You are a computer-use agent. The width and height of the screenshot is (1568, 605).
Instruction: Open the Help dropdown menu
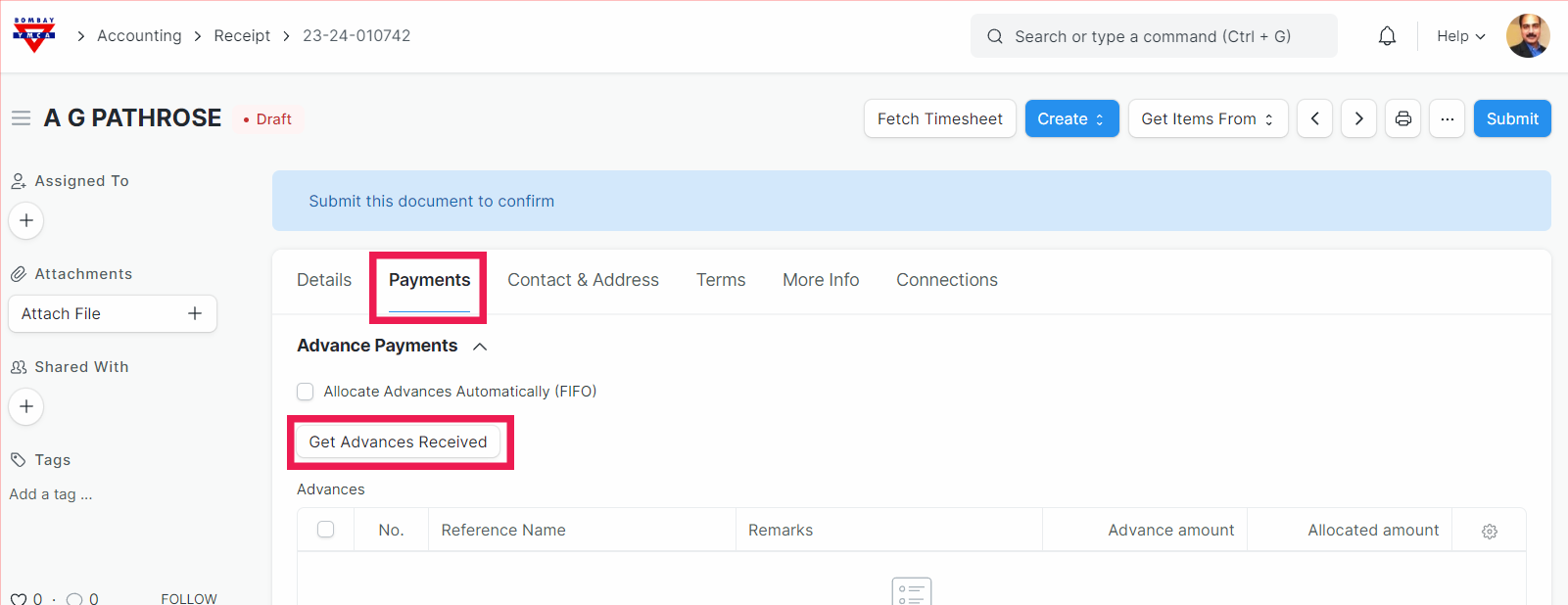(1460, 36)
